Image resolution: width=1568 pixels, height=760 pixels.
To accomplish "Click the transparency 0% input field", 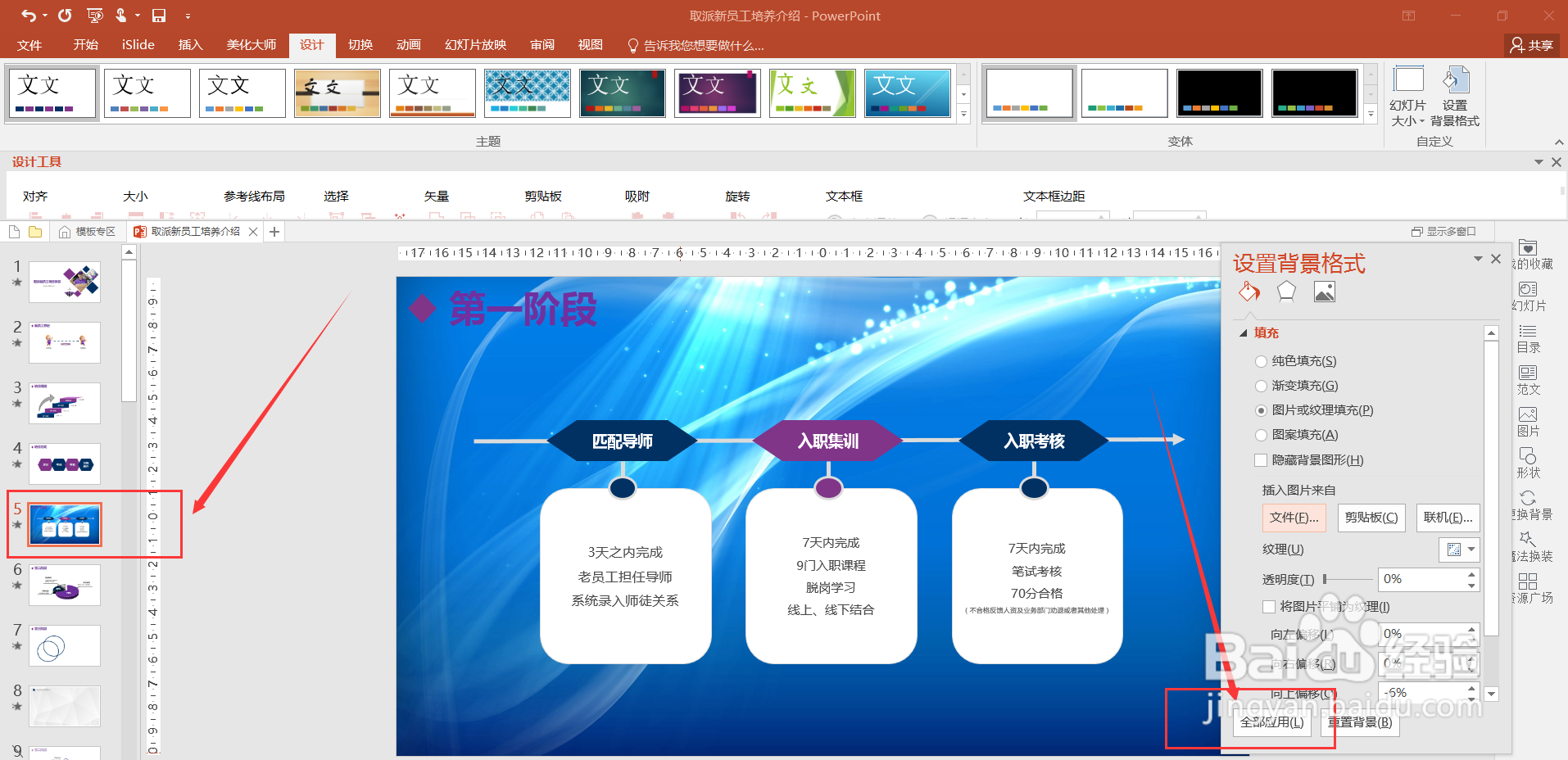I will click(x=1421, y=579).
